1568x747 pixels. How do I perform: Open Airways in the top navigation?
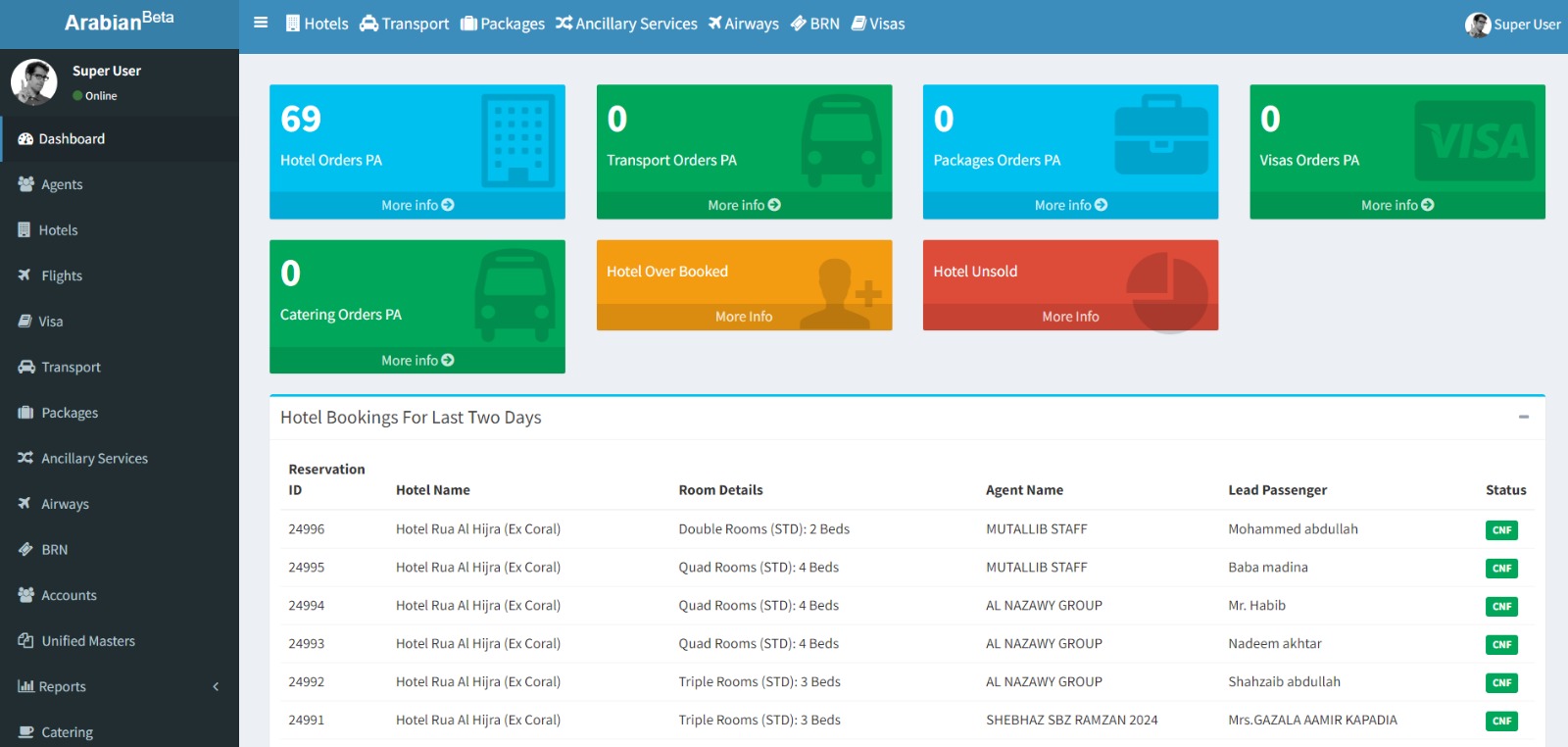pyautogui.click(x=744, y=24)
